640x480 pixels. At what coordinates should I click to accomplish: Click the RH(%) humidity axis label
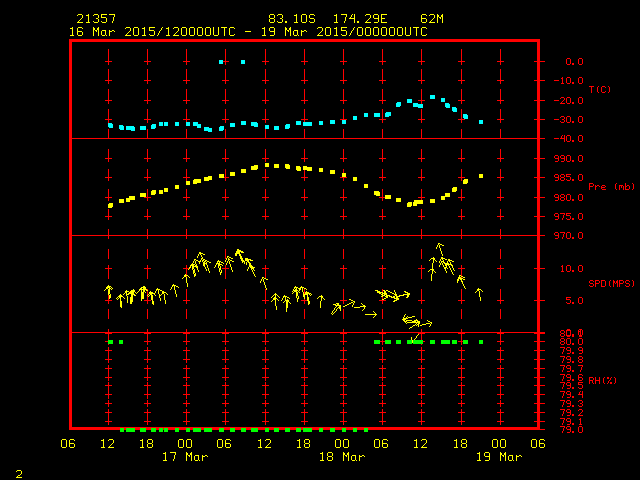point(602,380)
